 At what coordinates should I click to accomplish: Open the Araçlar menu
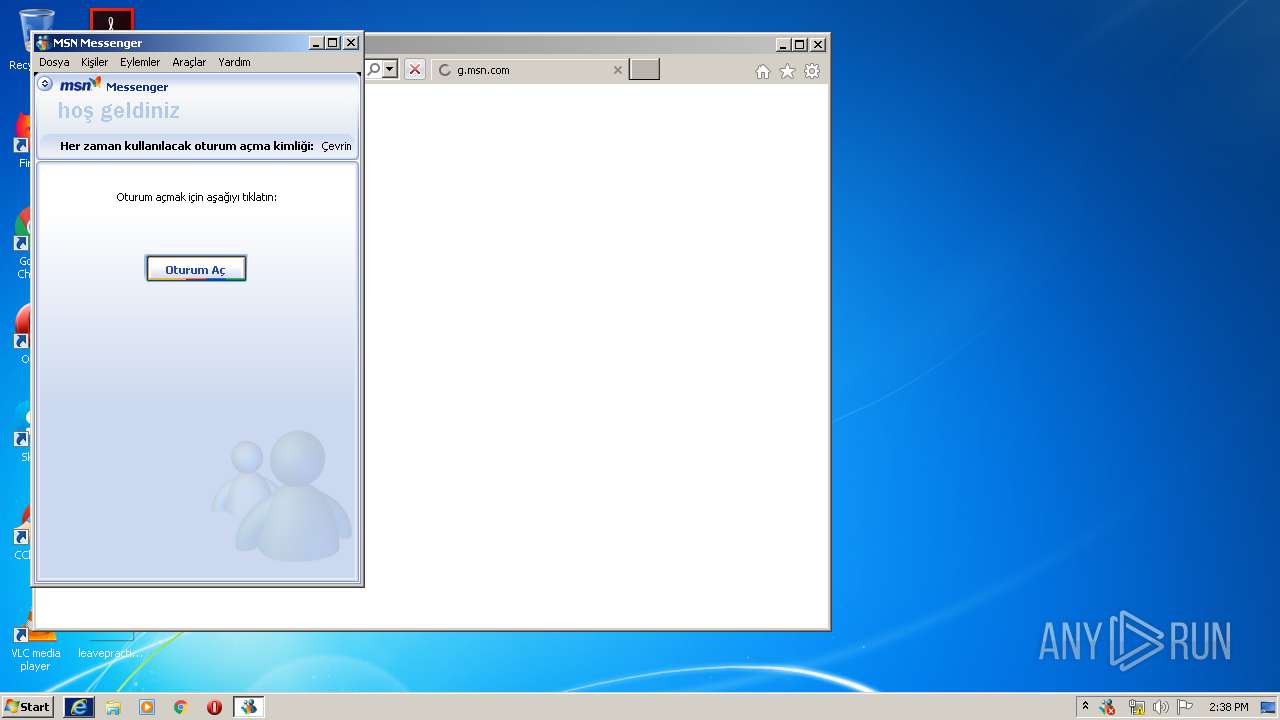tap(189, 62)
